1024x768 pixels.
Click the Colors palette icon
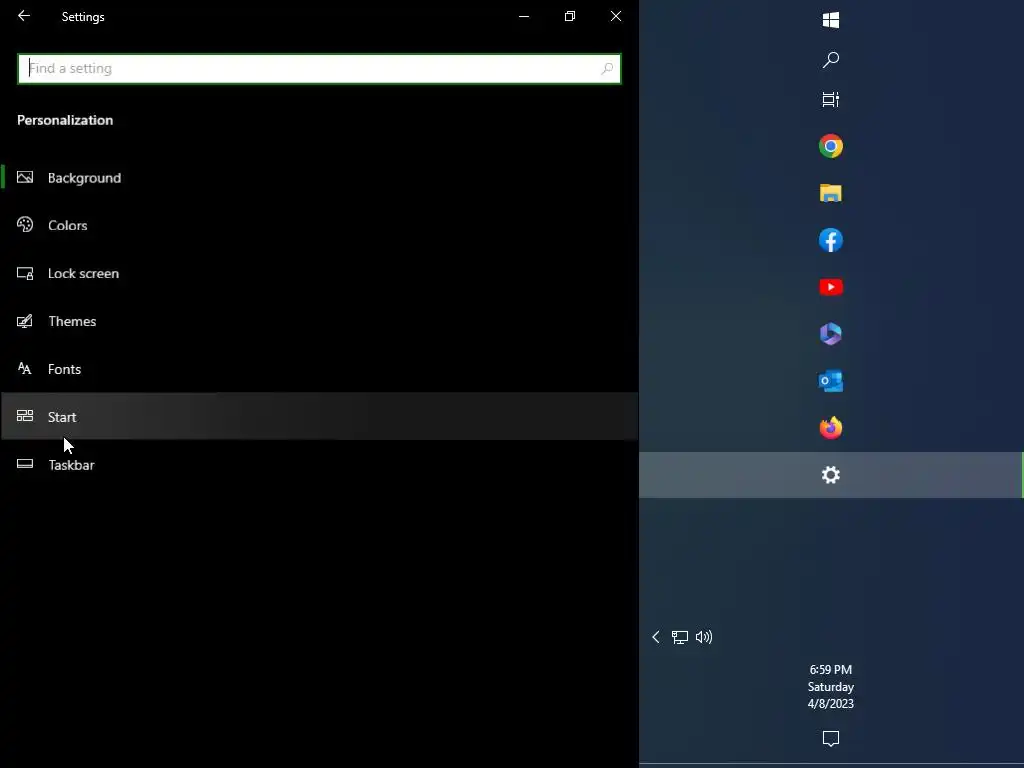click(x=25, y=225)
